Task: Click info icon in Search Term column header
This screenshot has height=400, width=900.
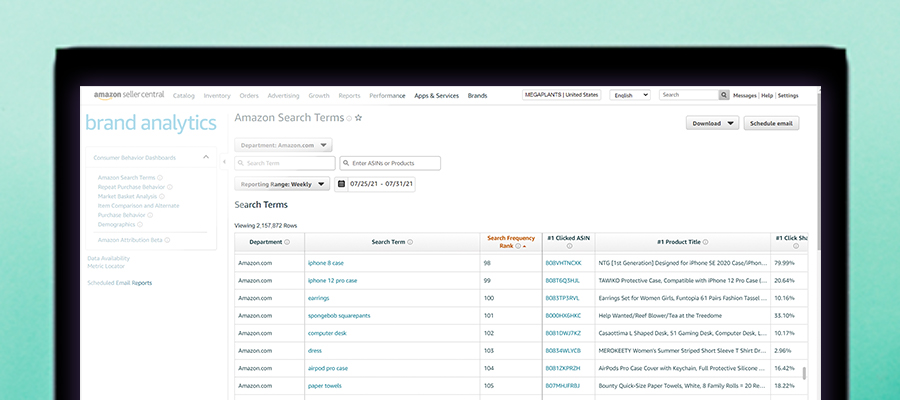Action: click(x=410, y=242)
